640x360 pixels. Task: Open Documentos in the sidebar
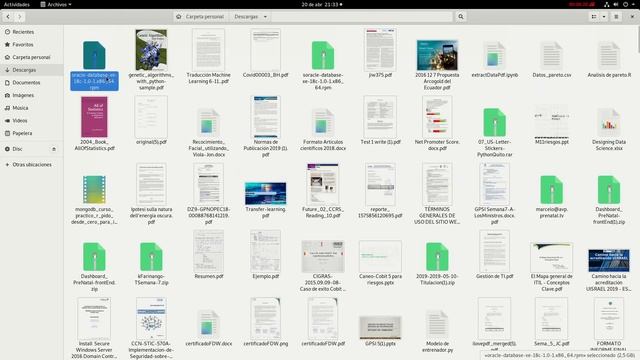pos(31,82)
